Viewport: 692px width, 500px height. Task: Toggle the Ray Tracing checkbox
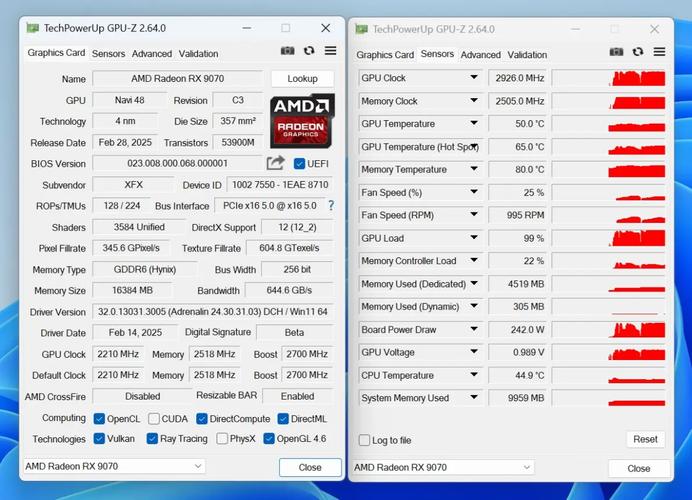(152, 438)
